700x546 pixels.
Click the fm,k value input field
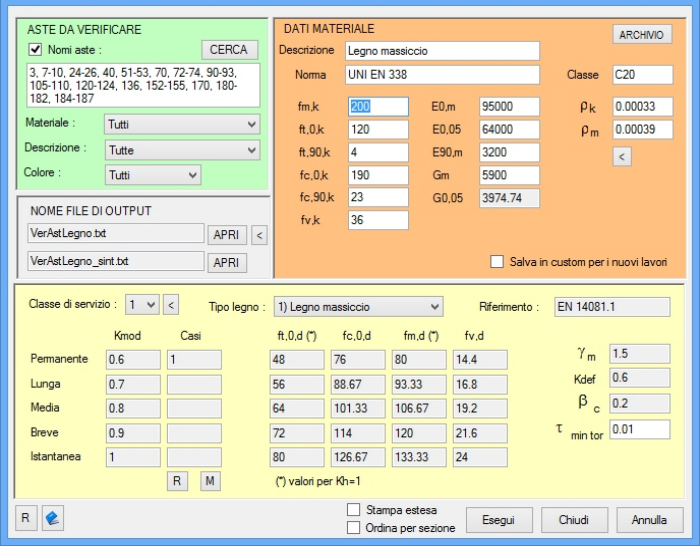pyautogui.click(x=378, y=106)
